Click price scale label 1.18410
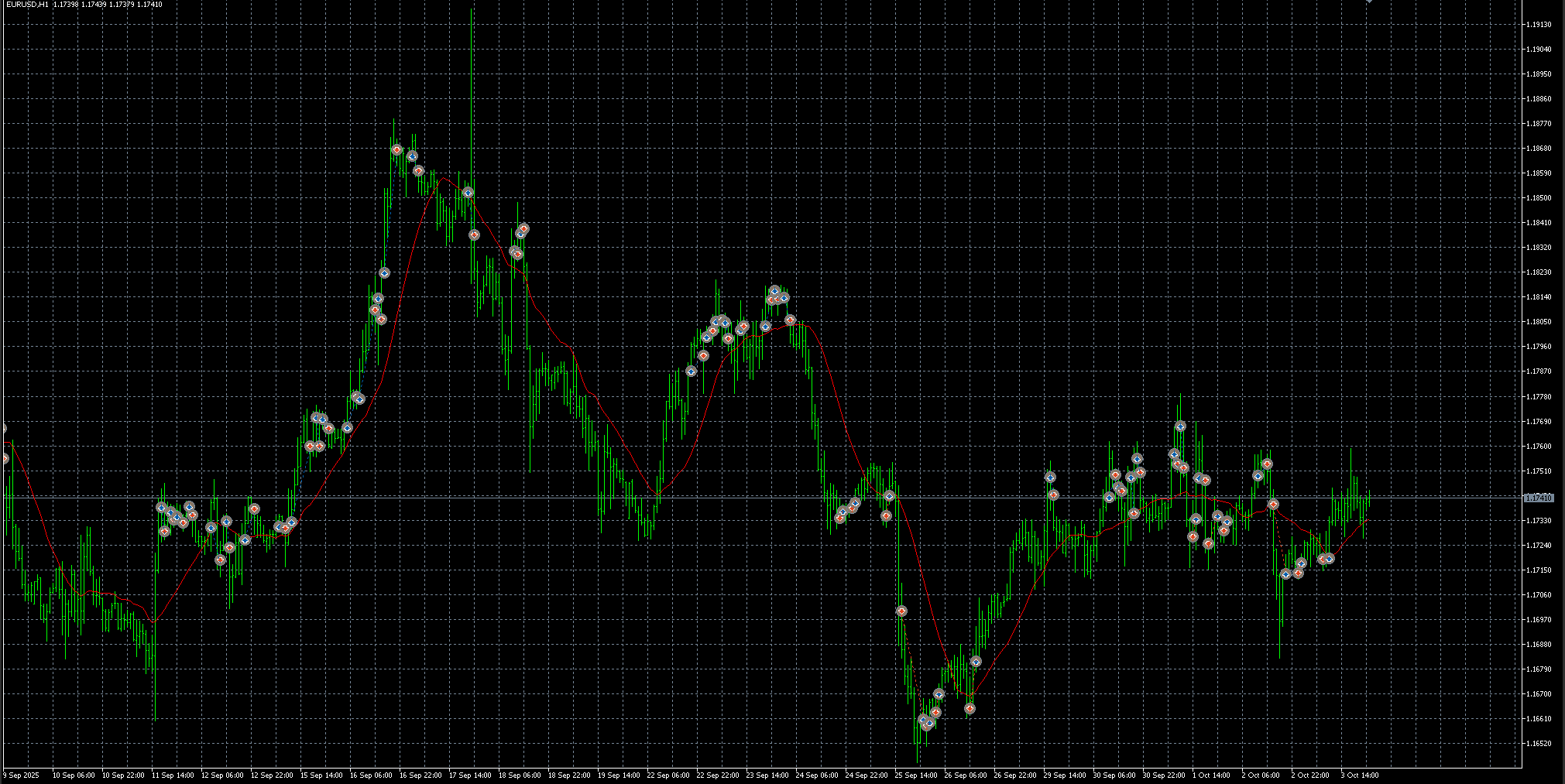 pyautogui.click(x=1539, y=223)
